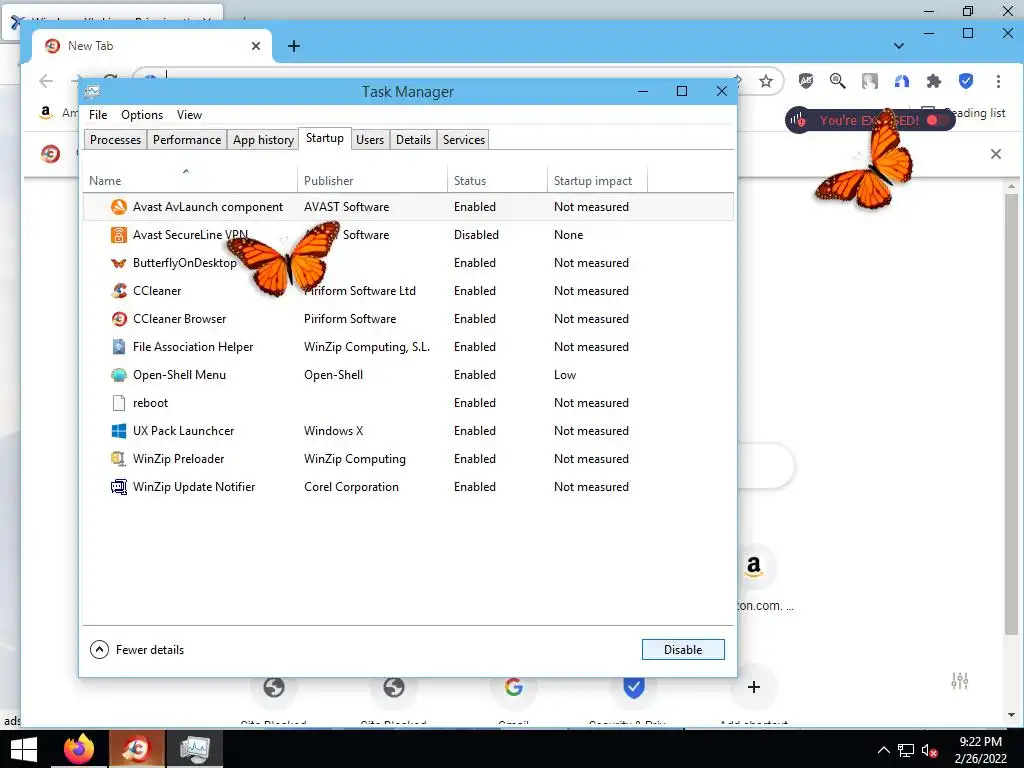Click the CCleaner Browser row icon

[119, 319]
